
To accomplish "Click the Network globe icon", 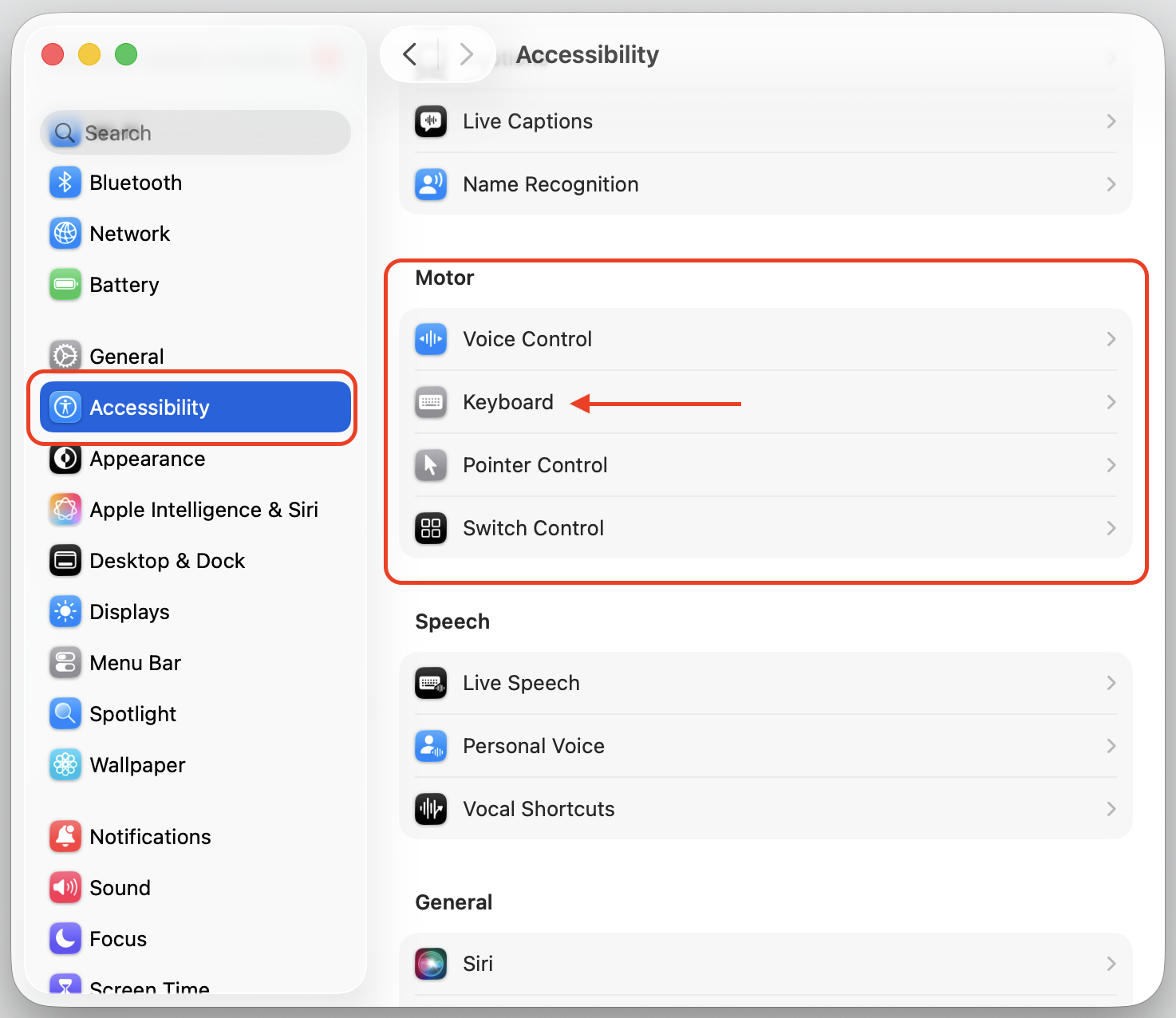I will point(65,234).
